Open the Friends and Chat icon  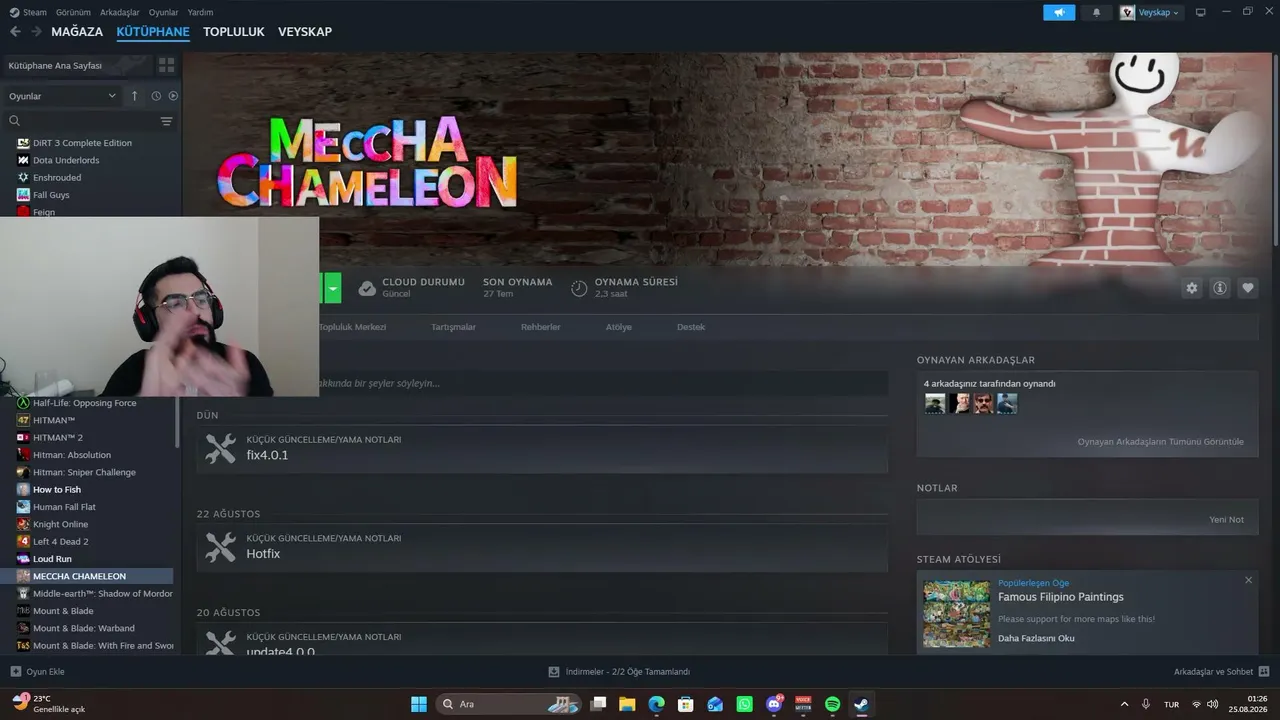1264,671
